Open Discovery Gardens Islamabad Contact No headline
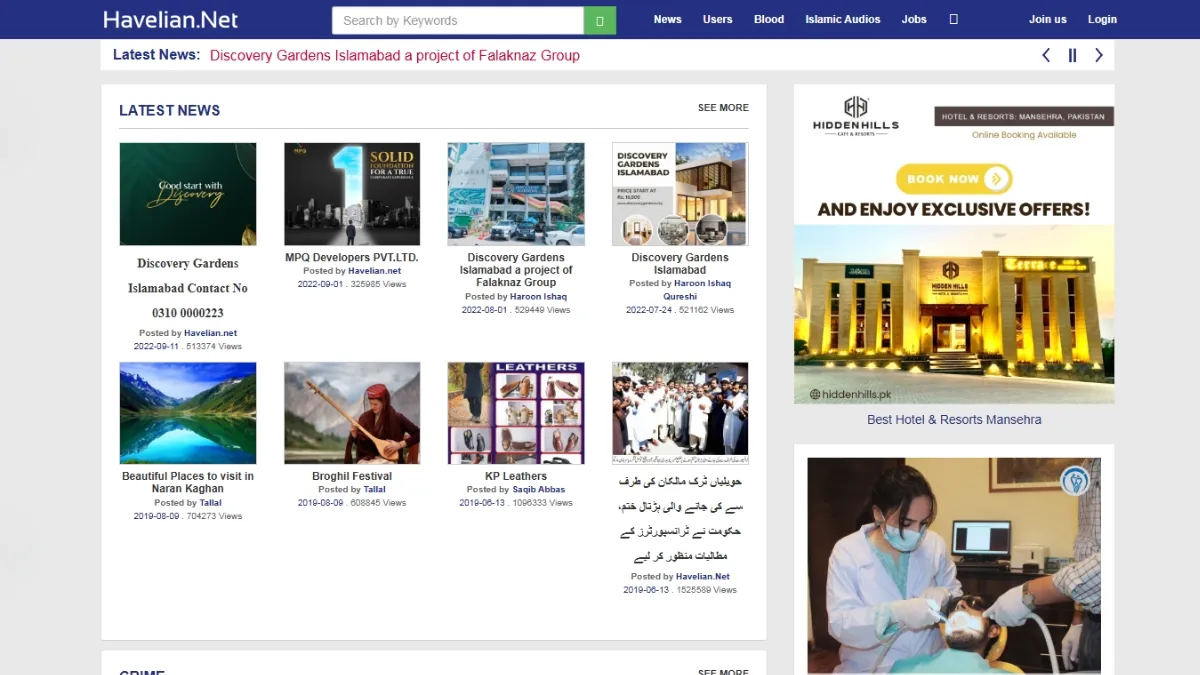 pyautogui.click(x=188, y=288)
